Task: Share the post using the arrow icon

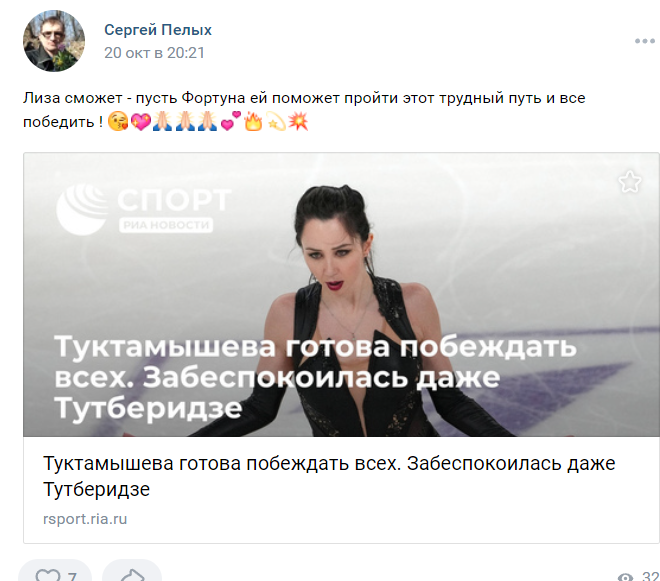Action: [x=132, y=575]
